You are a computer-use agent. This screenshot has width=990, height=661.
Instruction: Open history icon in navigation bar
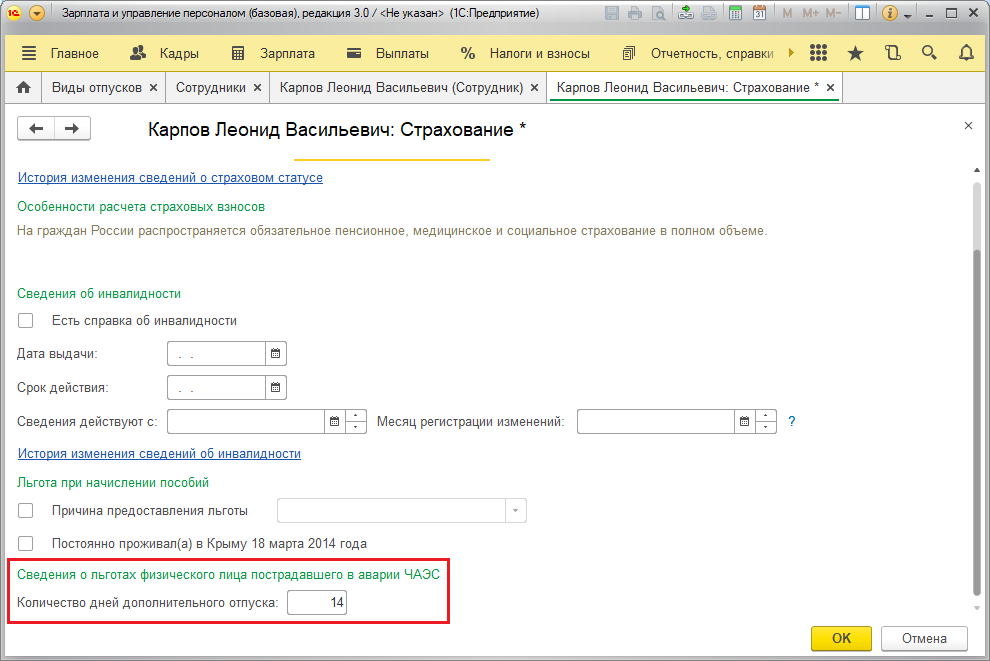(x=893, y=53)
